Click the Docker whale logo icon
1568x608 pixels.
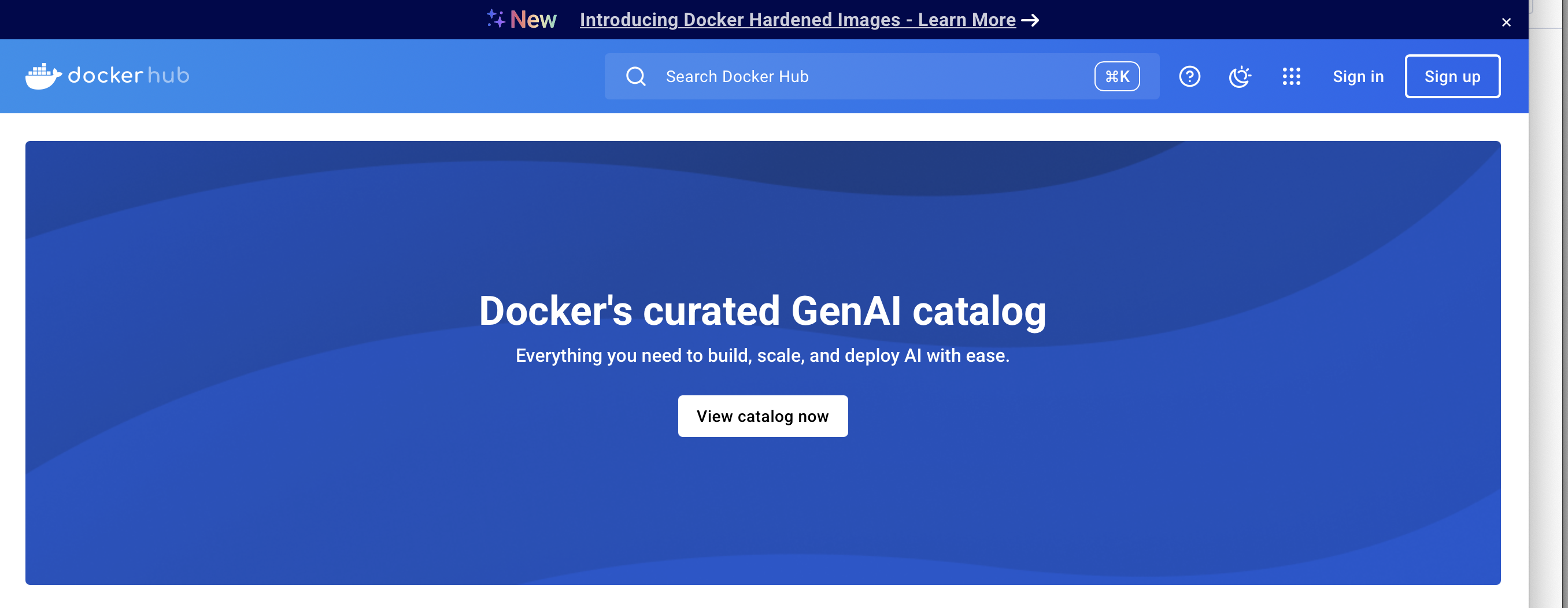43,76
